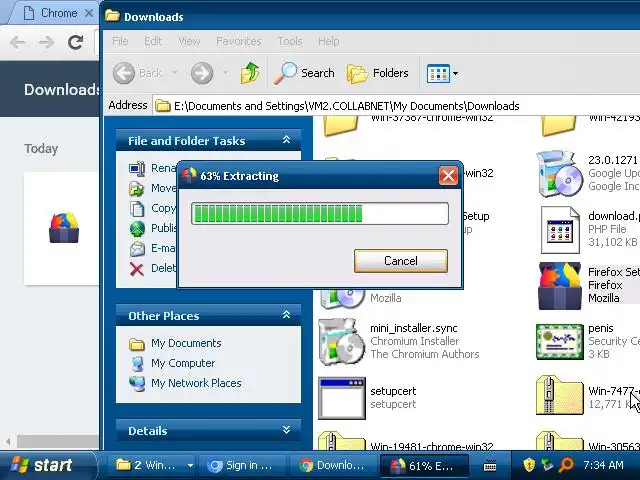Click the Safely Remove Hardware tray icon
The height and width of the screenshot is (480, 640).
click(x=547, y=465)
